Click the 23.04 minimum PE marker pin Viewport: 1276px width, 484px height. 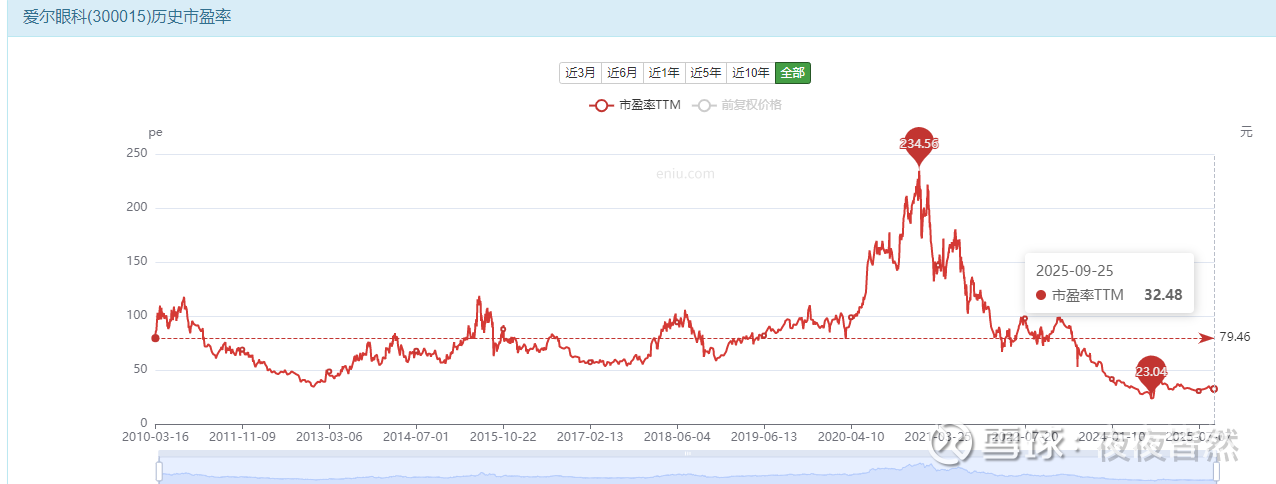click(x=1151, y=371)
